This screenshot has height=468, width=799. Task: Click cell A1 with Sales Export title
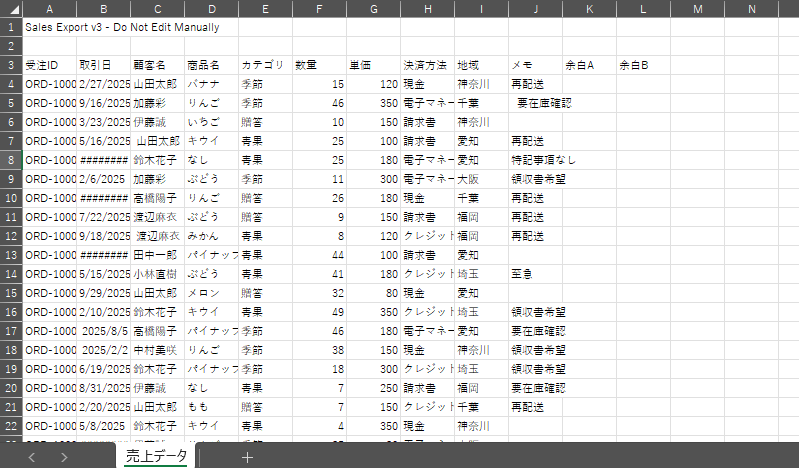[49, 27]
